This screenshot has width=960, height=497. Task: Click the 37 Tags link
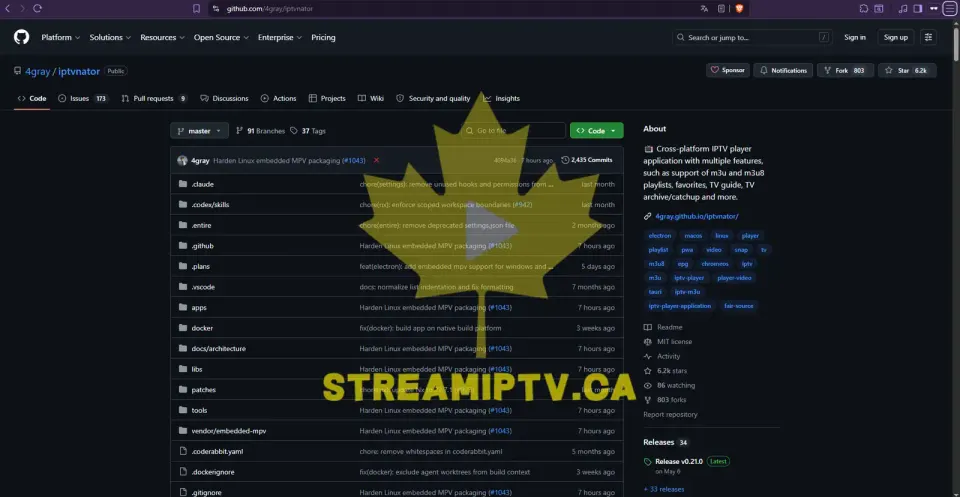pos(308,131)
